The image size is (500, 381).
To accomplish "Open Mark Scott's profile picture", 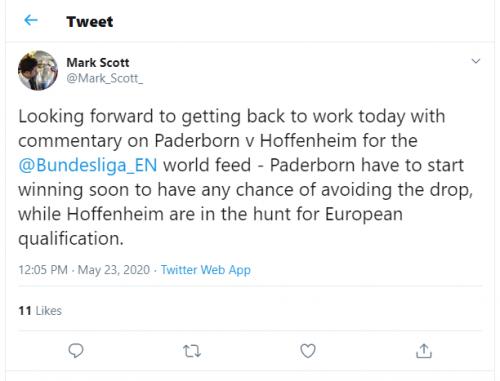I will tap(38, 70).
